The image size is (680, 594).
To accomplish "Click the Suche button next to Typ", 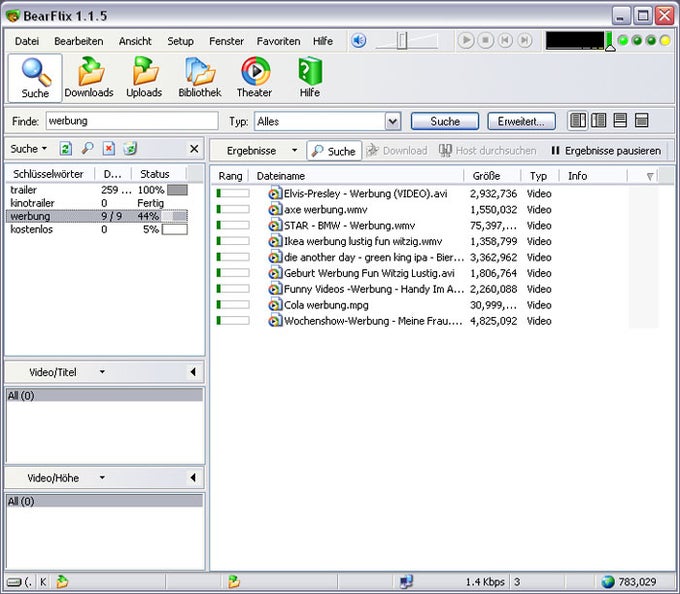I will pyautogui.click(x=445, y=121).
